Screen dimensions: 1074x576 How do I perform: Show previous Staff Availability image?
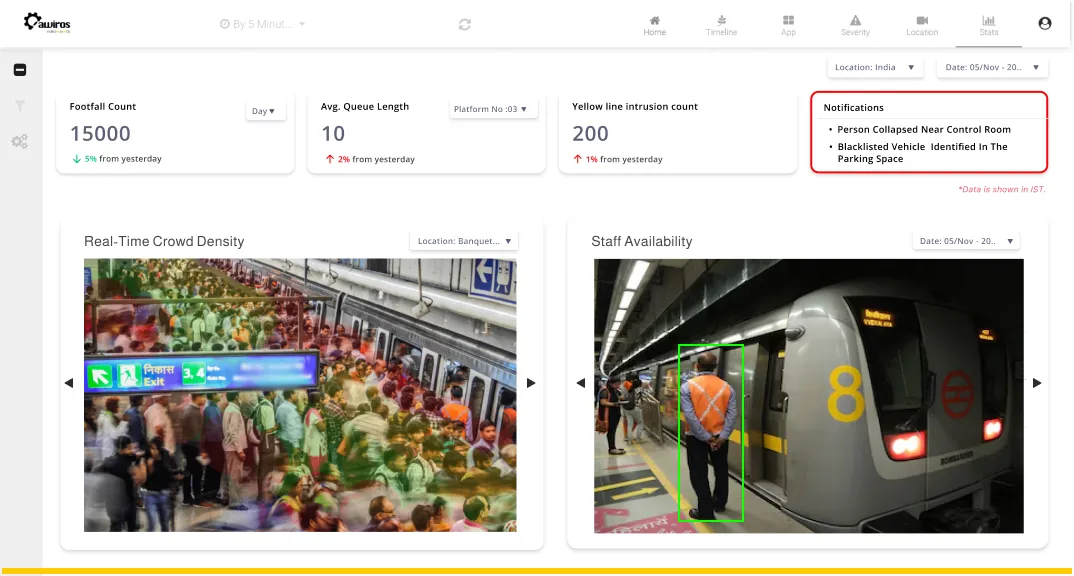tap(581, 383)
